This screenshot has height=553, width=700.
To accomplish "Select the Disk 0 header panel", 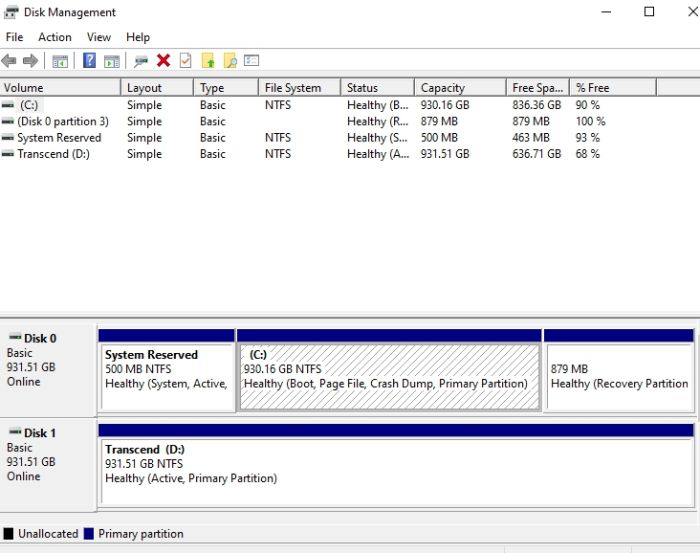I will pos(48,370).
